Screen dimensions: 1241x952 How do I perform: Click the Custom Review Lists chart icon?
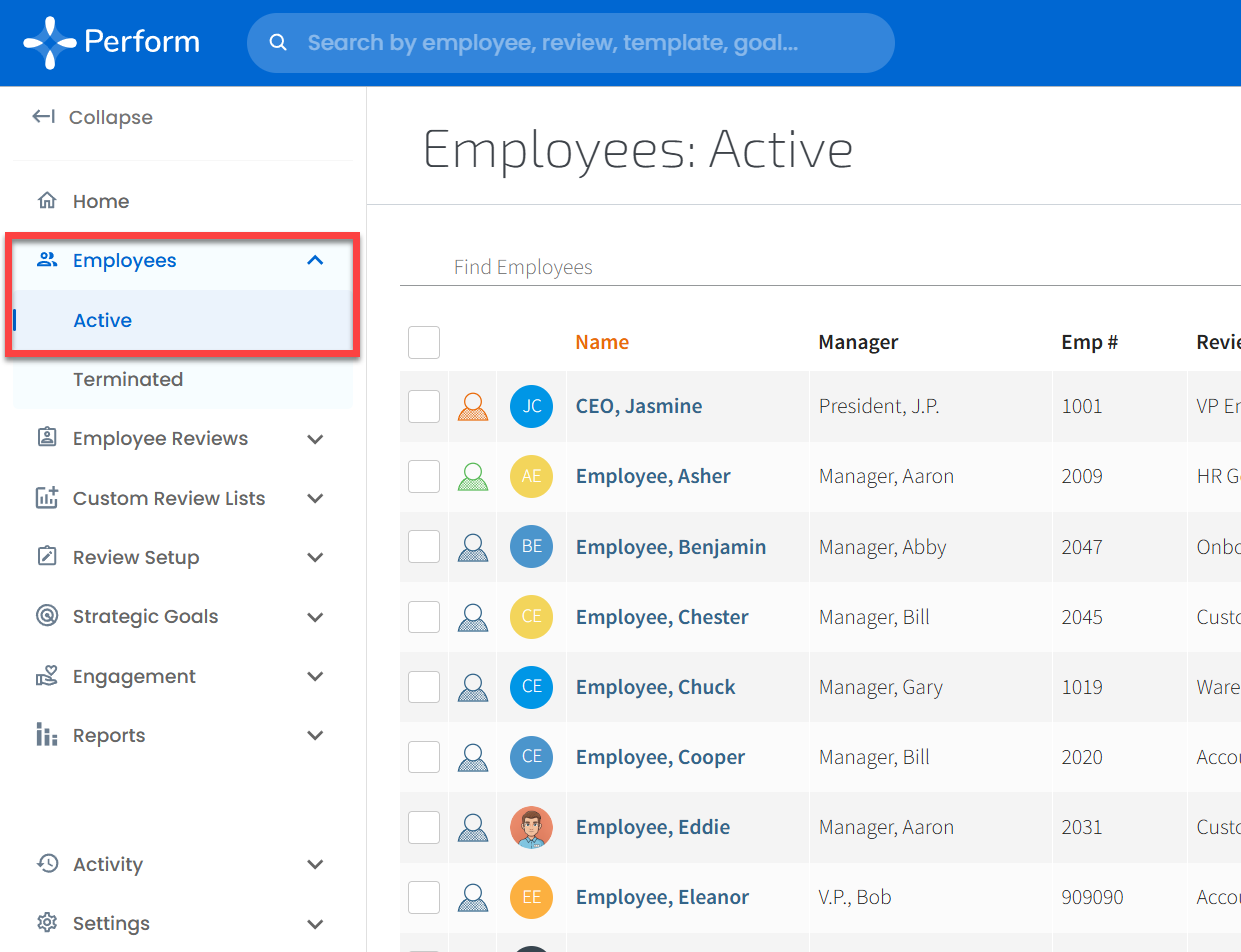pos(46,497)
